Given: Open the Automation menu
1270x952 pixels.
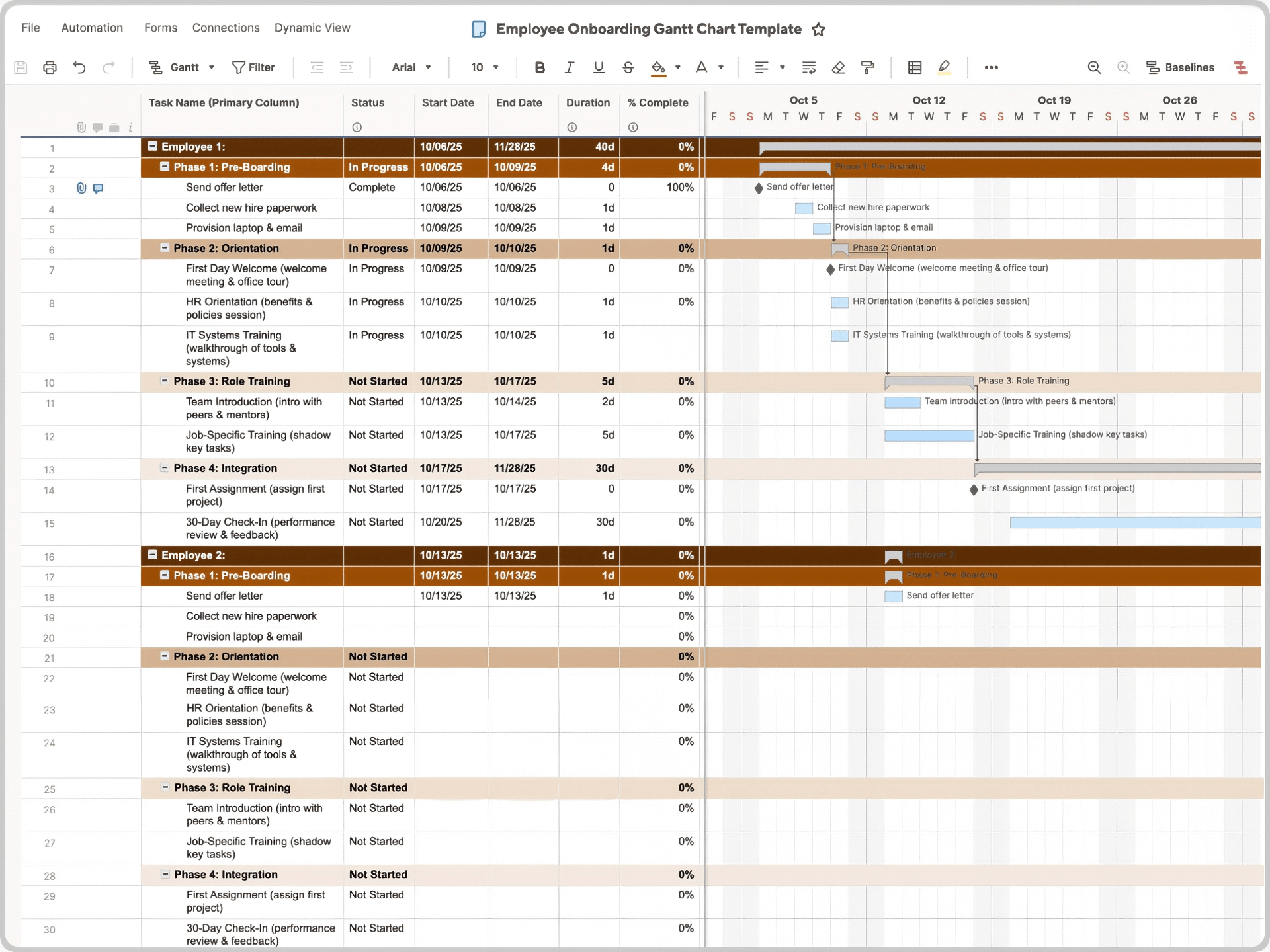Looking at the screenshot, I should (x=92, y=28).
